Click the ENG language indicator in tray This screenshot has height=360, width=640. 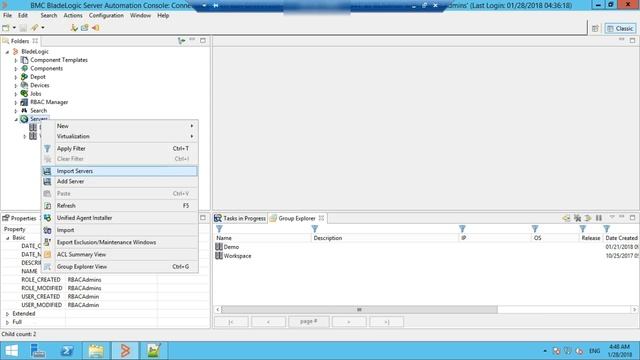tap(594, 351)
